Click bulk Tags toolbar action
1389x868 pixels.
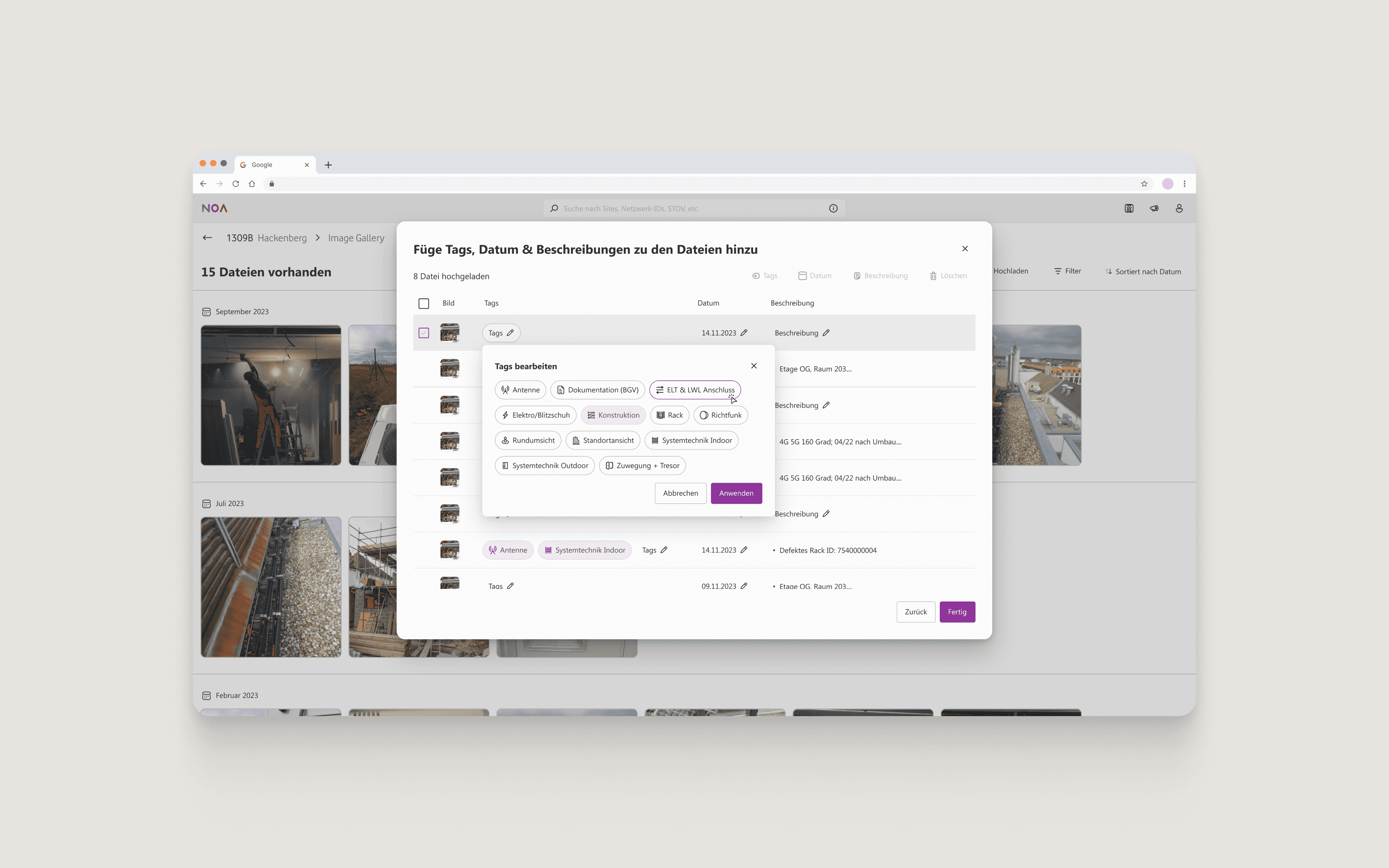[x=764, y=276]
